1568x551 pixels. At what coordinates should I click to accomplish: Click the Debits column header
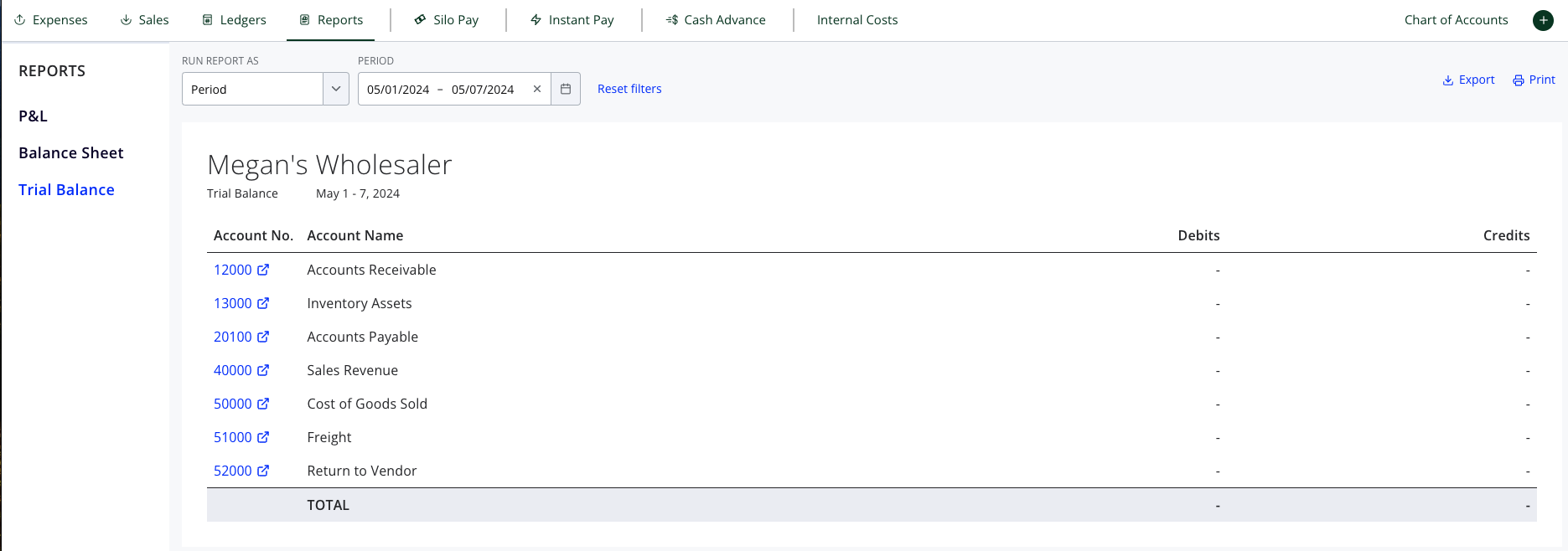point(1198,235)
